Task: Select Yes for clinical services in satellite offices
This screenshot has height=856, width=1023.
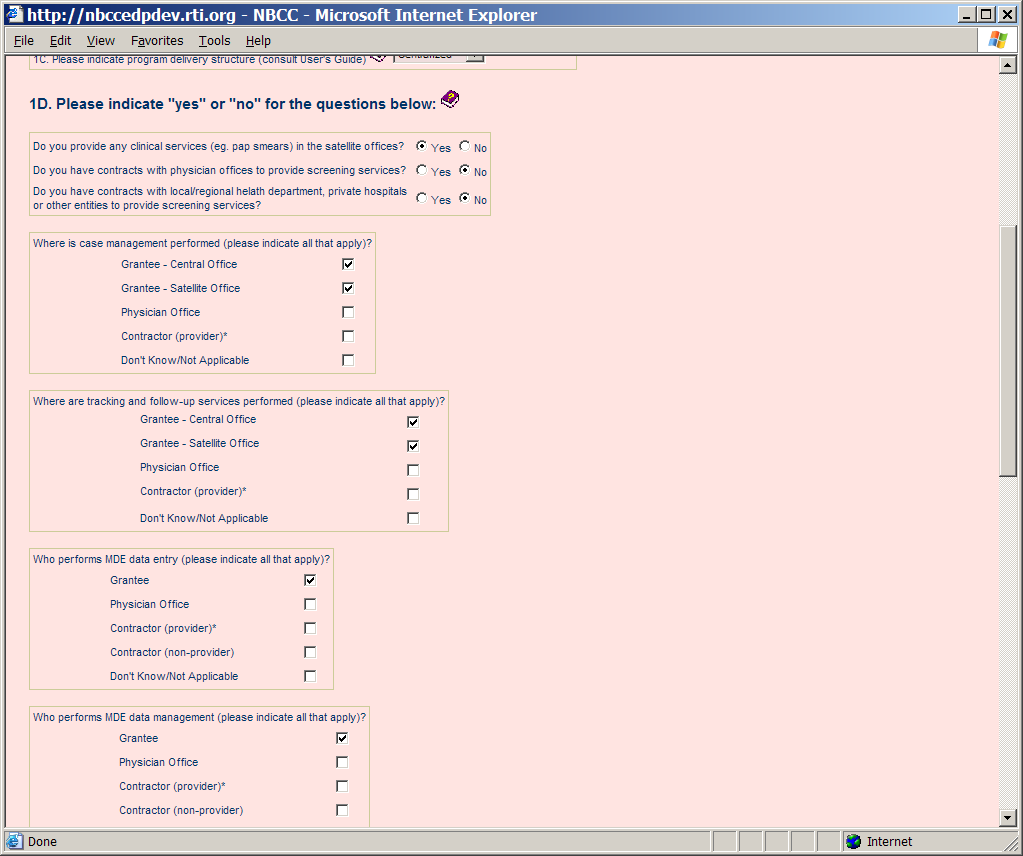Action: tap(421, 145)
